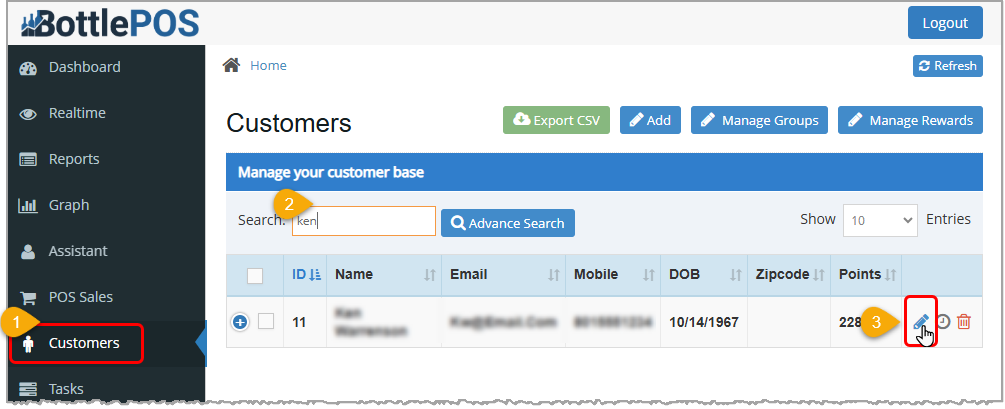The height and width of the screenshot is (409, 1005).
Task: Click the Advance Search button
Action: (508, 223)
